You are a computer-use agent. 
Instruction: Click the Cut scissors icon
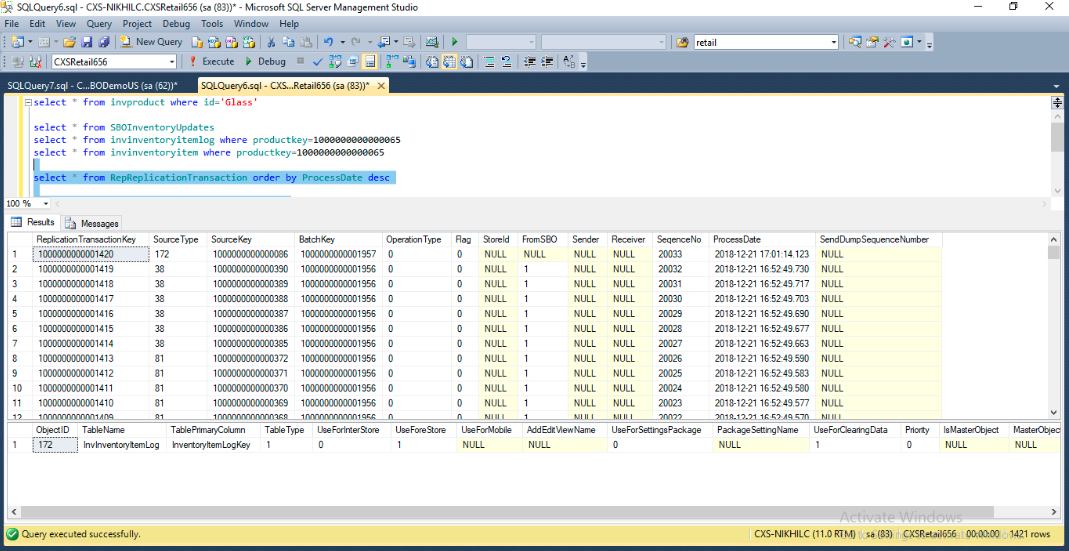pyautogui.click(x=271, y=42)
